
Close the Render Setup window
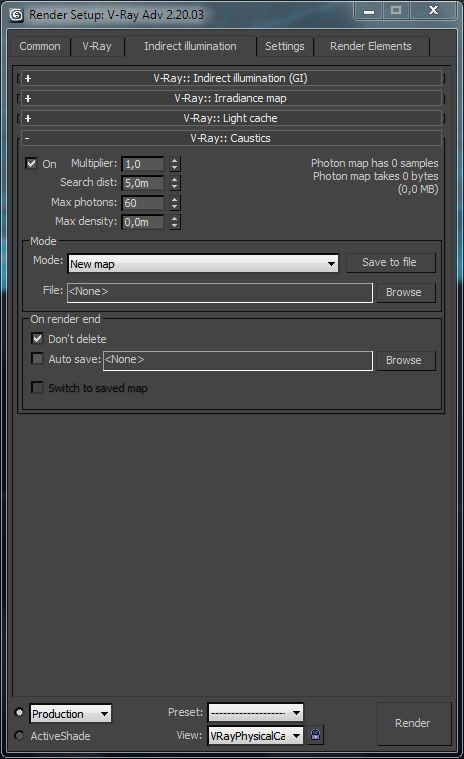coord(434,11)
